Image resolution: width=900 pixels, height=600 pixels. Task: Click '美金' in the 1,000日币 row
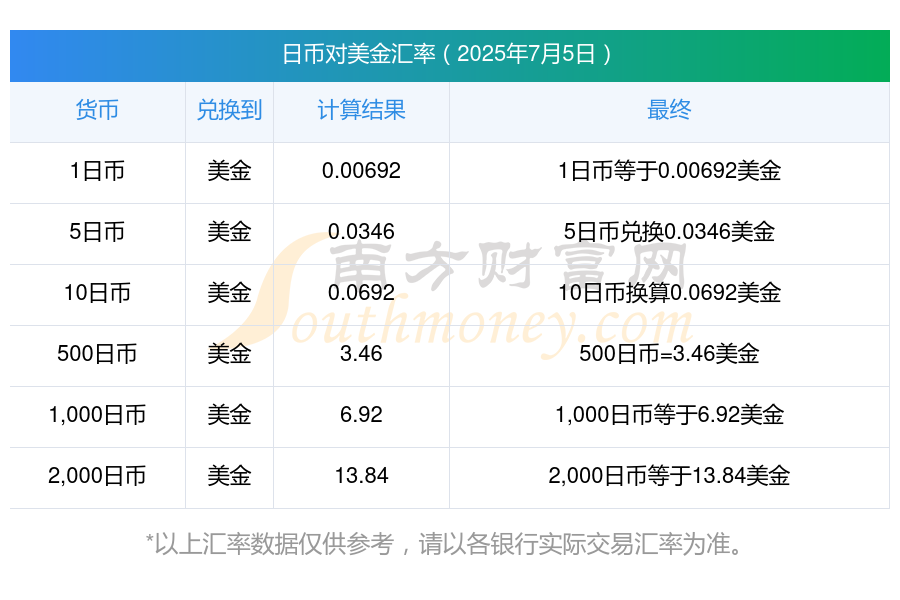coord(229,415)
